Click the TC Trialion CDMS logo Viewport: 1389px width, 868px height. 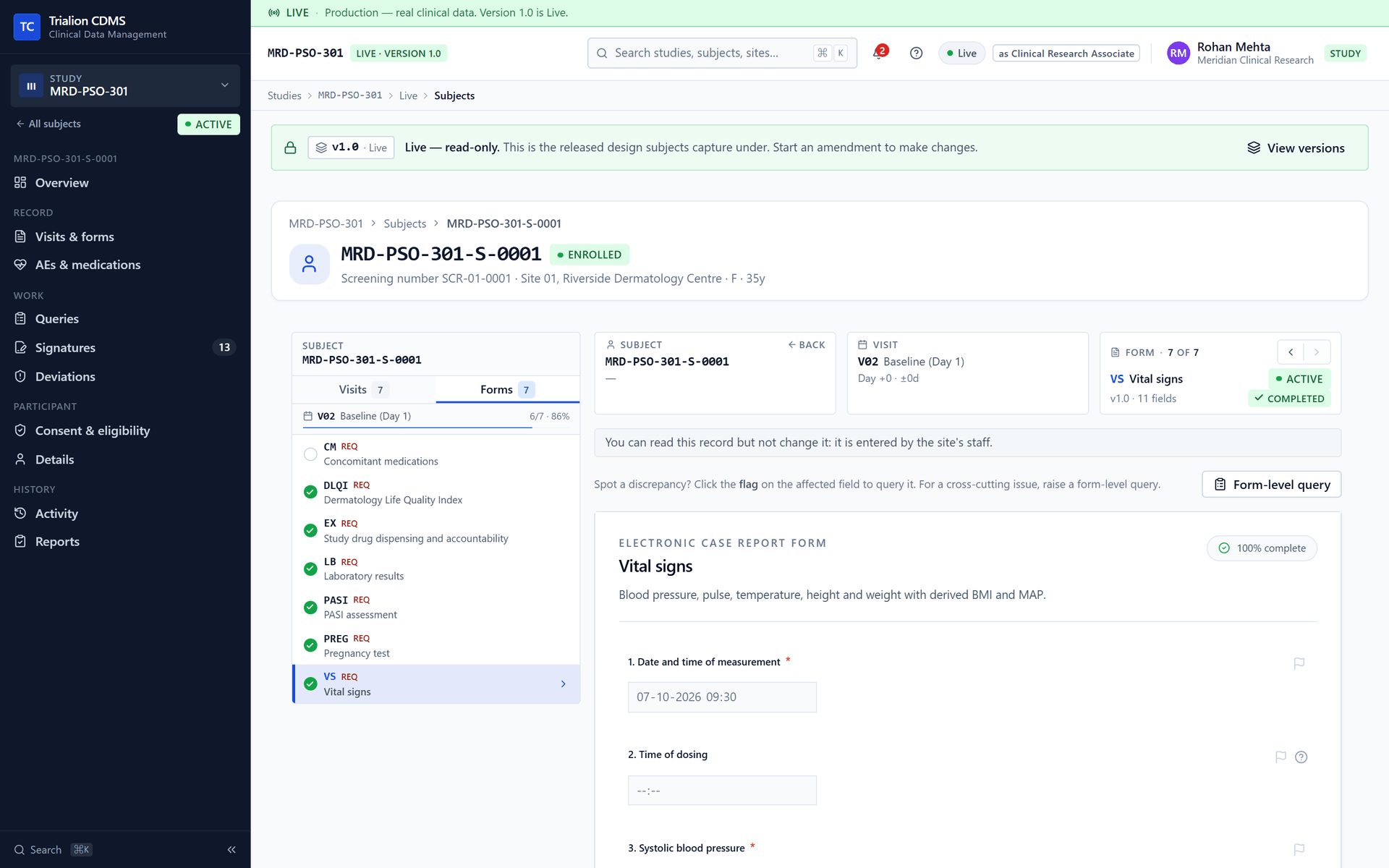point(27,27)
